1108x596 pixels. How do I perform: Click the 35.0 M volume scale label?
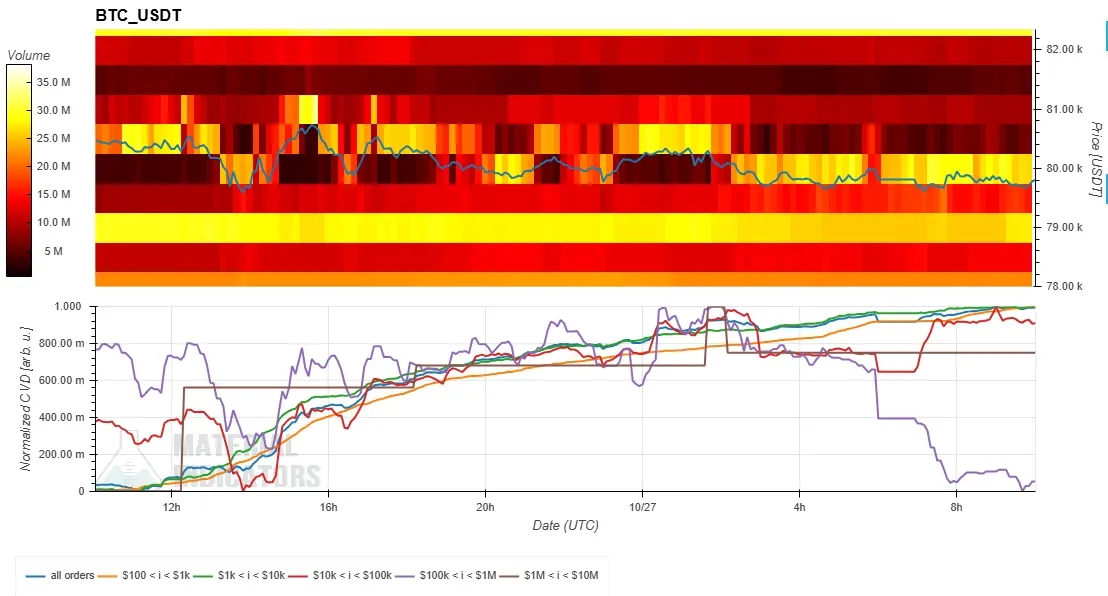click(x=54, y=83)
